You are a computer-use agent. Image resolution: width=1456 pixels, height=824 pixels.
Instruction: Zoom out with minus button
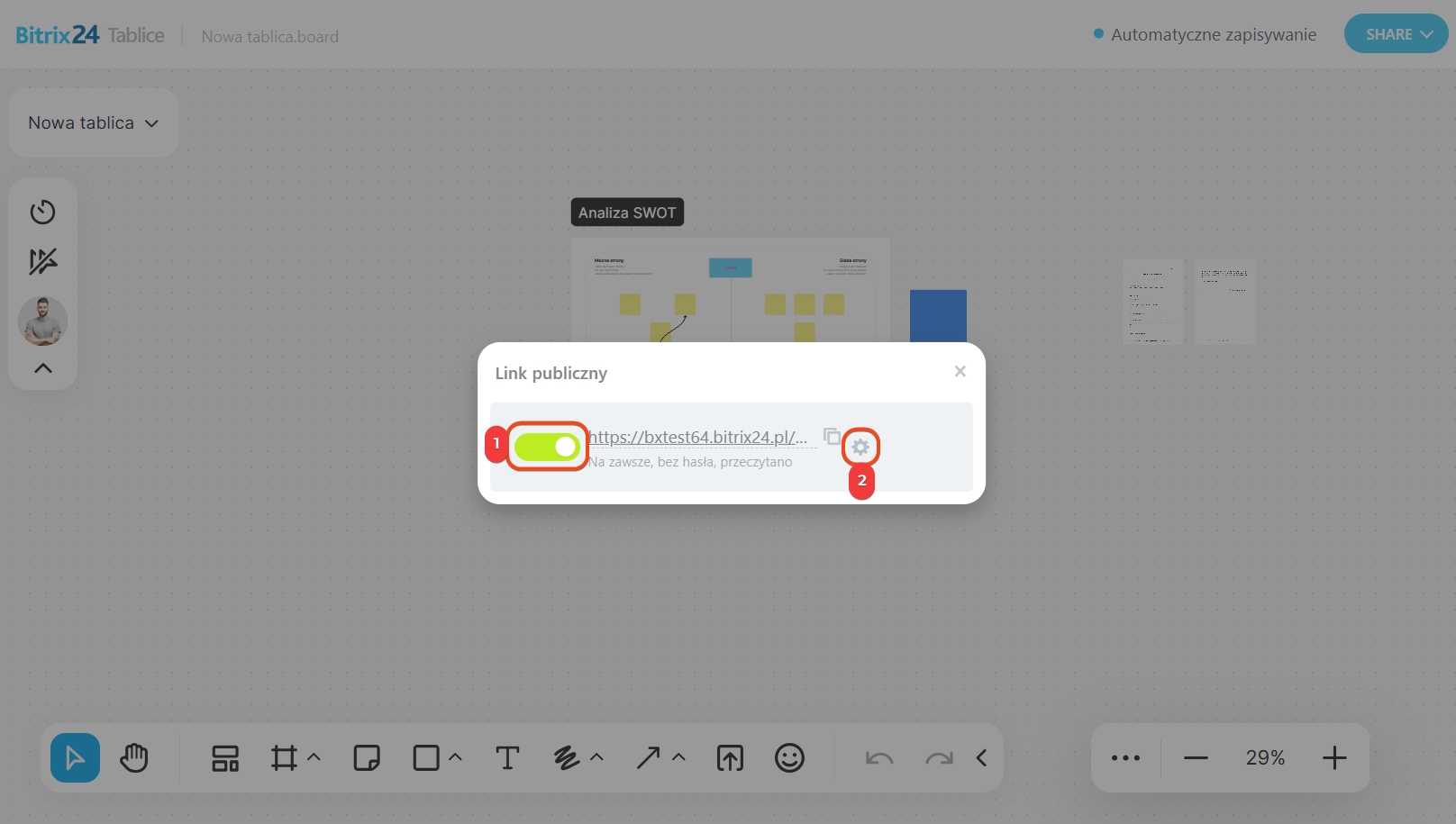1196,758
